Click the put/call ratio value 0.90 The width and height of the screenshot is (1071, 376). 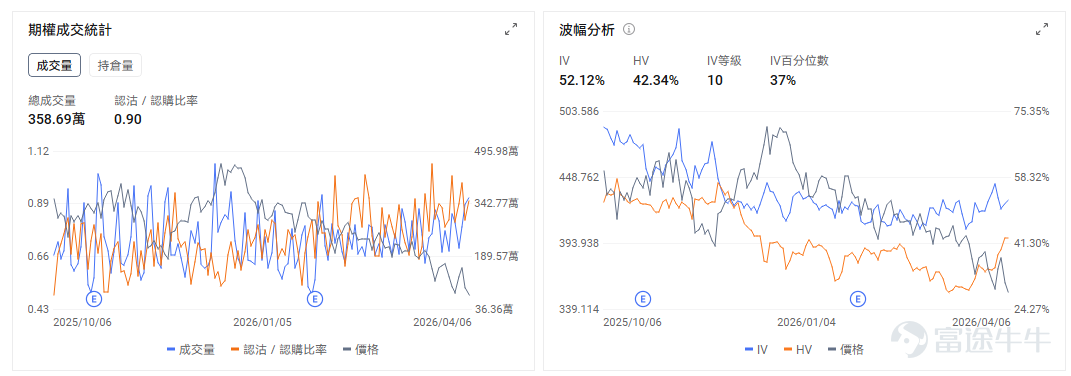tap(128, 119)
